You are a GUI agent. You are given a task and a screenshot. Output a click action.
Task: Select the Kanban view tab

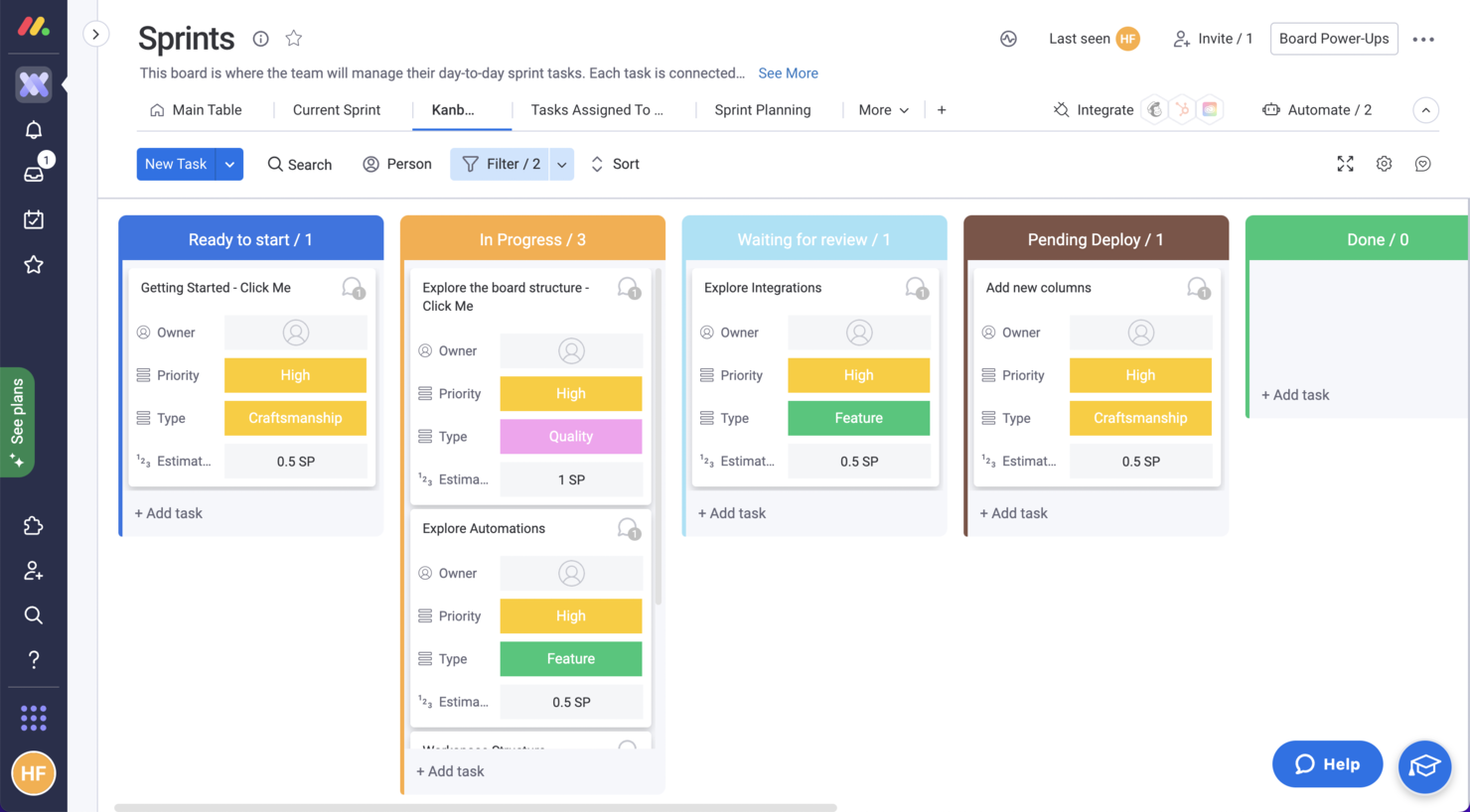point(453,110)
